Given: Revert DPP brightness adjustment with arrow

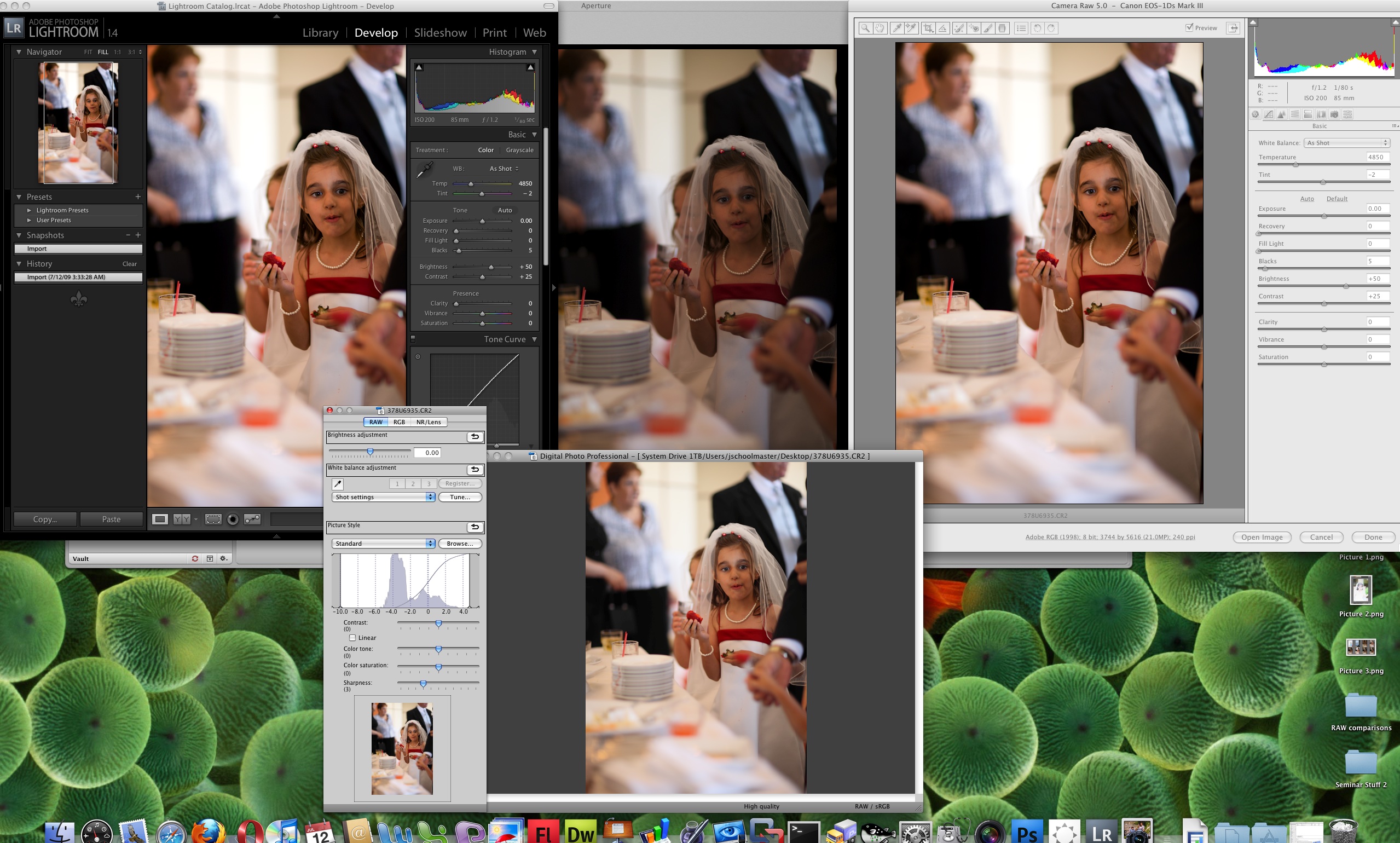Looking at the screenshot, I should [x=475, y=437].
